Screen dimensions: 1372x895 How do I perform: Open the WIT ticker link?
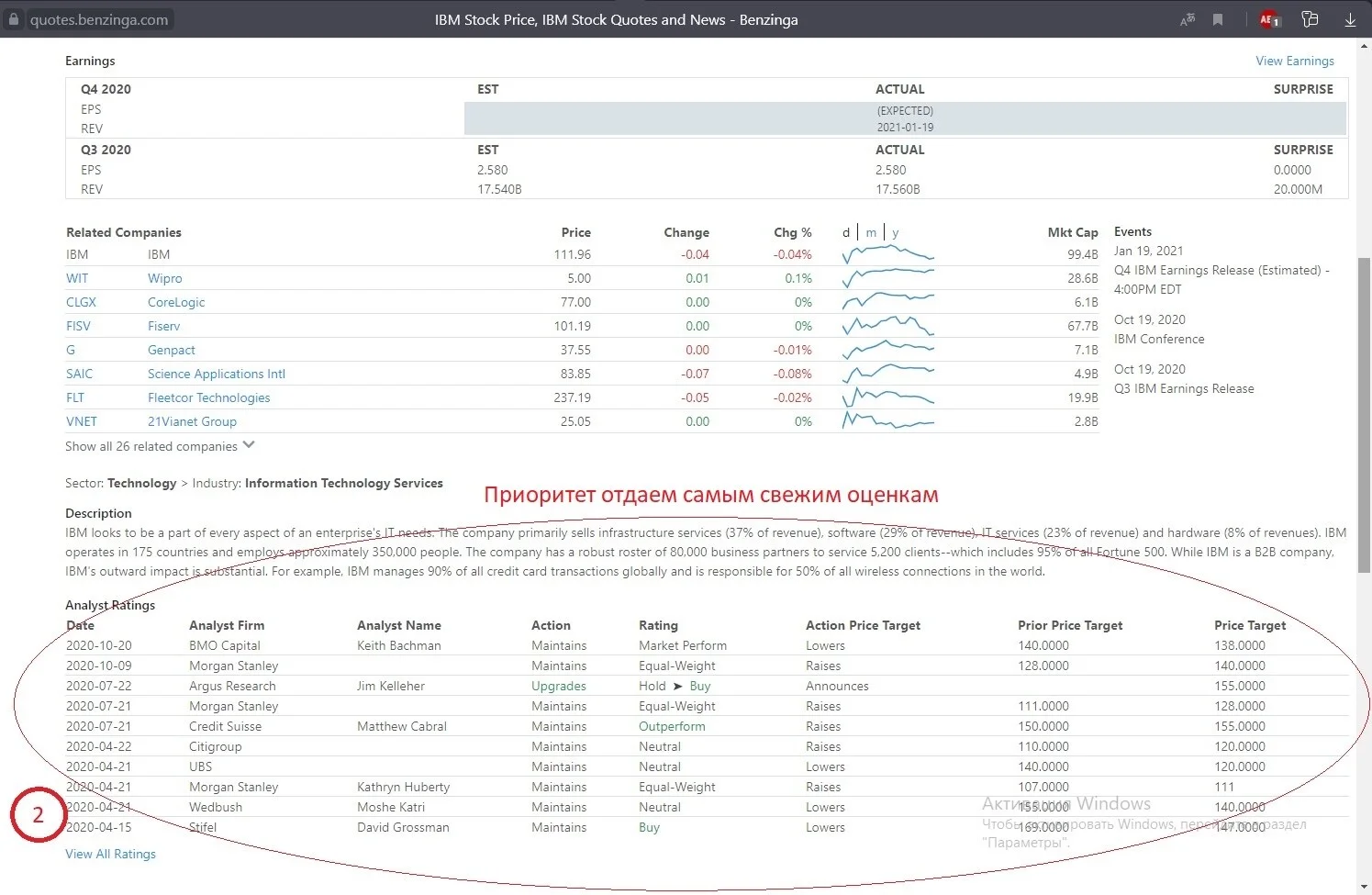tap(77, 278)
